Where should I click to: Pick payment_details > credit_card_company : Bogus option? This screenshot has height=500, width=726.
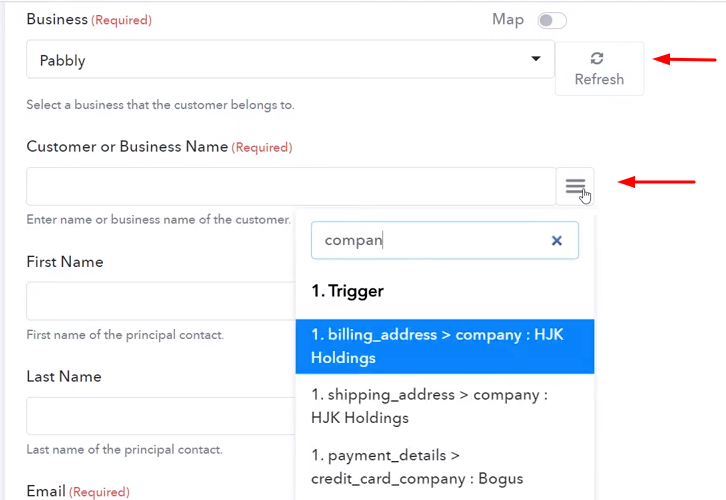pos(444,467)
